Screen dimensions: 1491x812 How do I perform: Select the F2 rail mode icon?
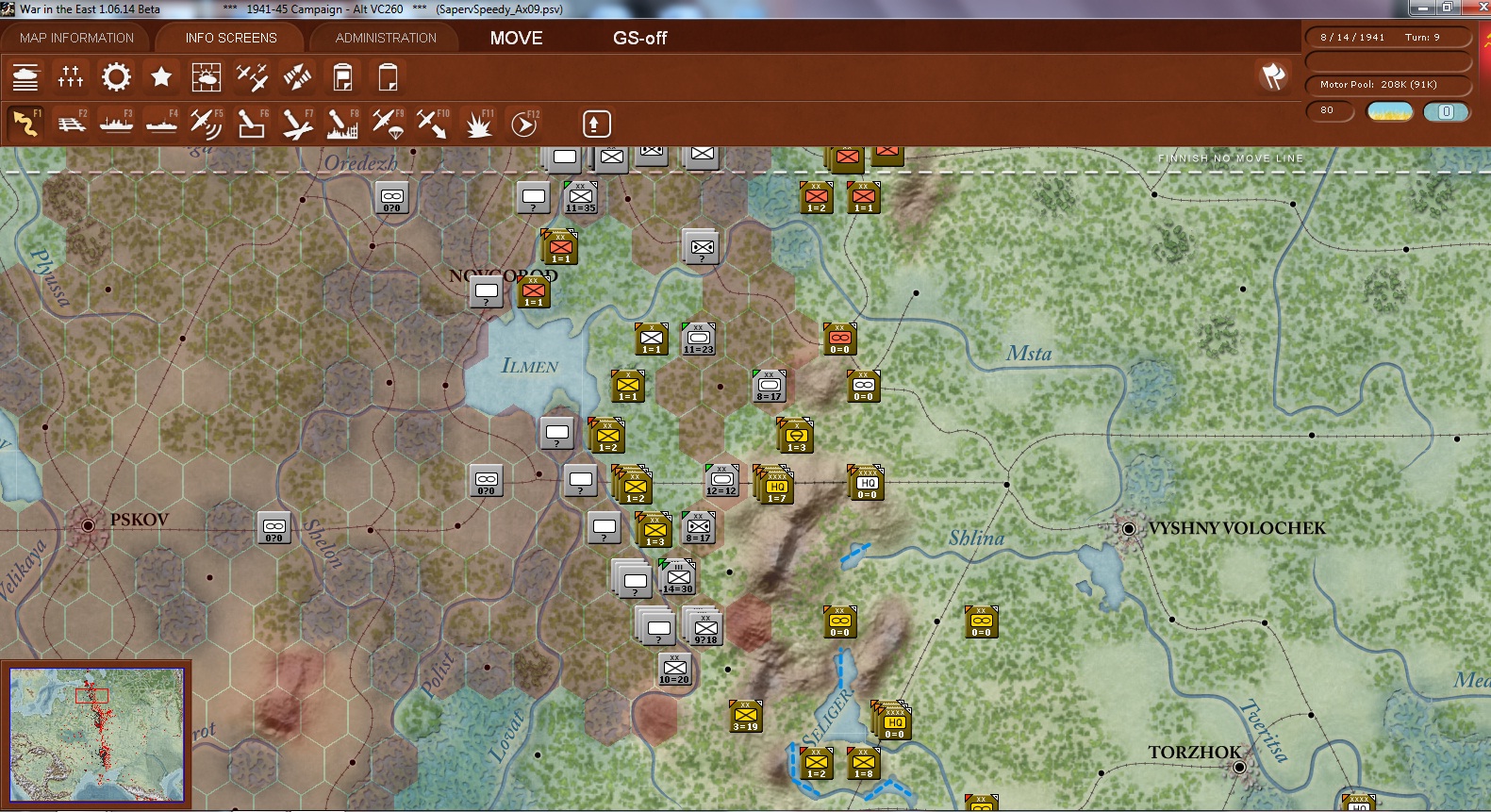[71, 124]
